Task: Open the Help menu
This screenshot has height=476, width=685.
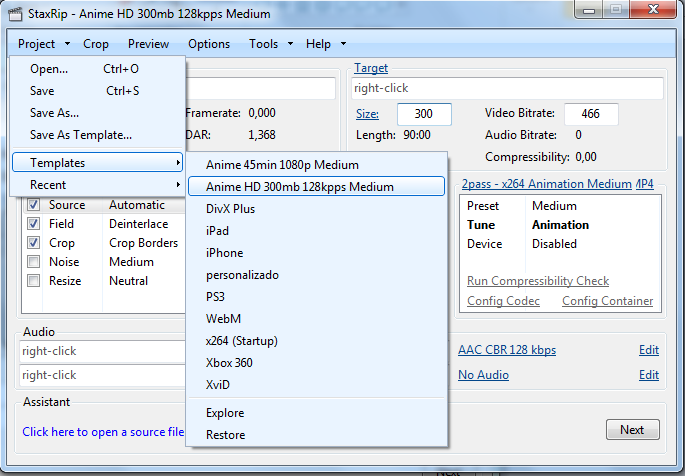Action: [x=318, y=44]
